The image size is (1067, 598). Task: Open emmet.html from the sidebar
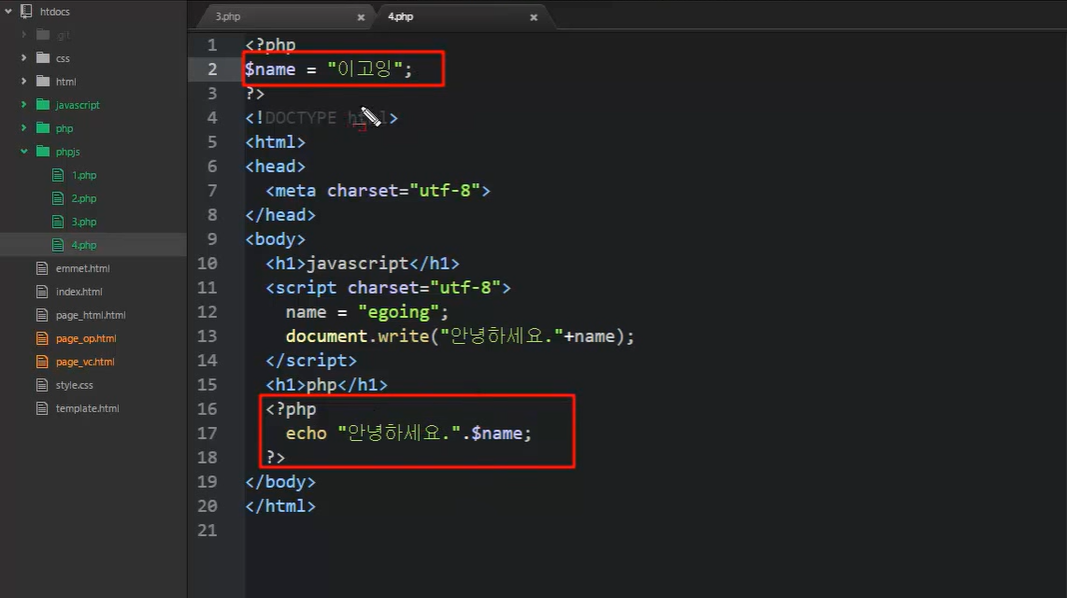tap(82, 268)
